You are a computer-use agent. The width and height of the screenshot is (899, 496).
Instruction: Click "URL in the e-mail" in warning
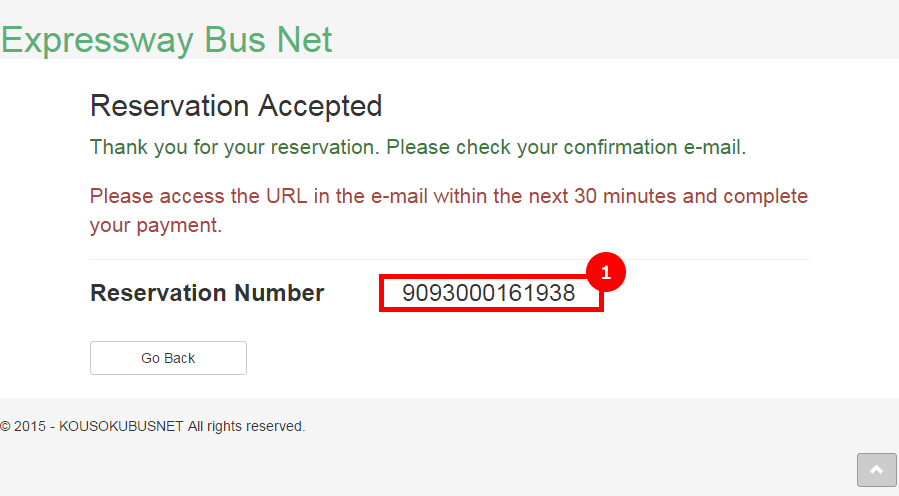(347, 196)
